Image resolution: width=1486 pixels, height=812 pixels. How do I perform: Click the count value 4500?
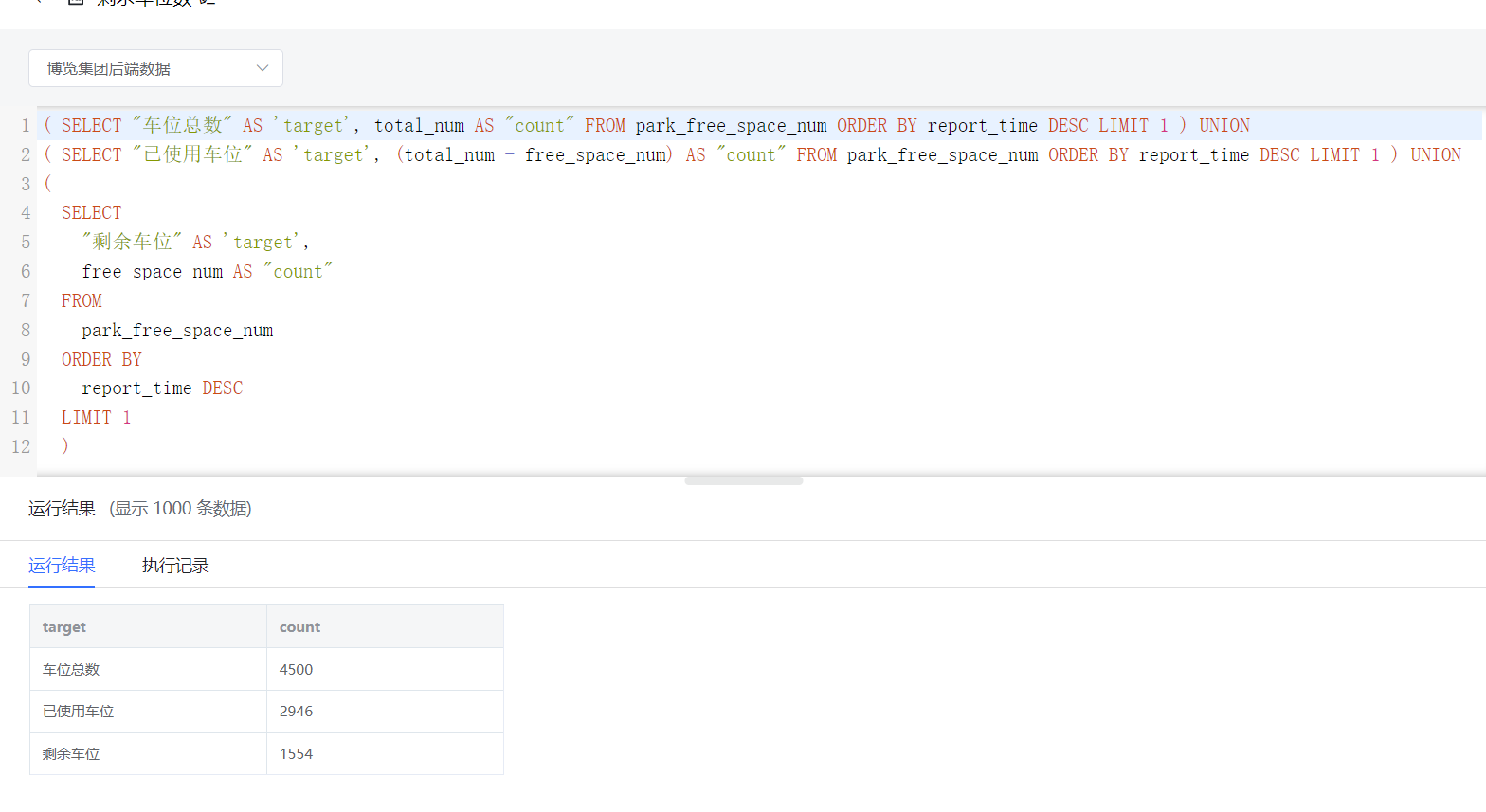(x=296, y=669)
